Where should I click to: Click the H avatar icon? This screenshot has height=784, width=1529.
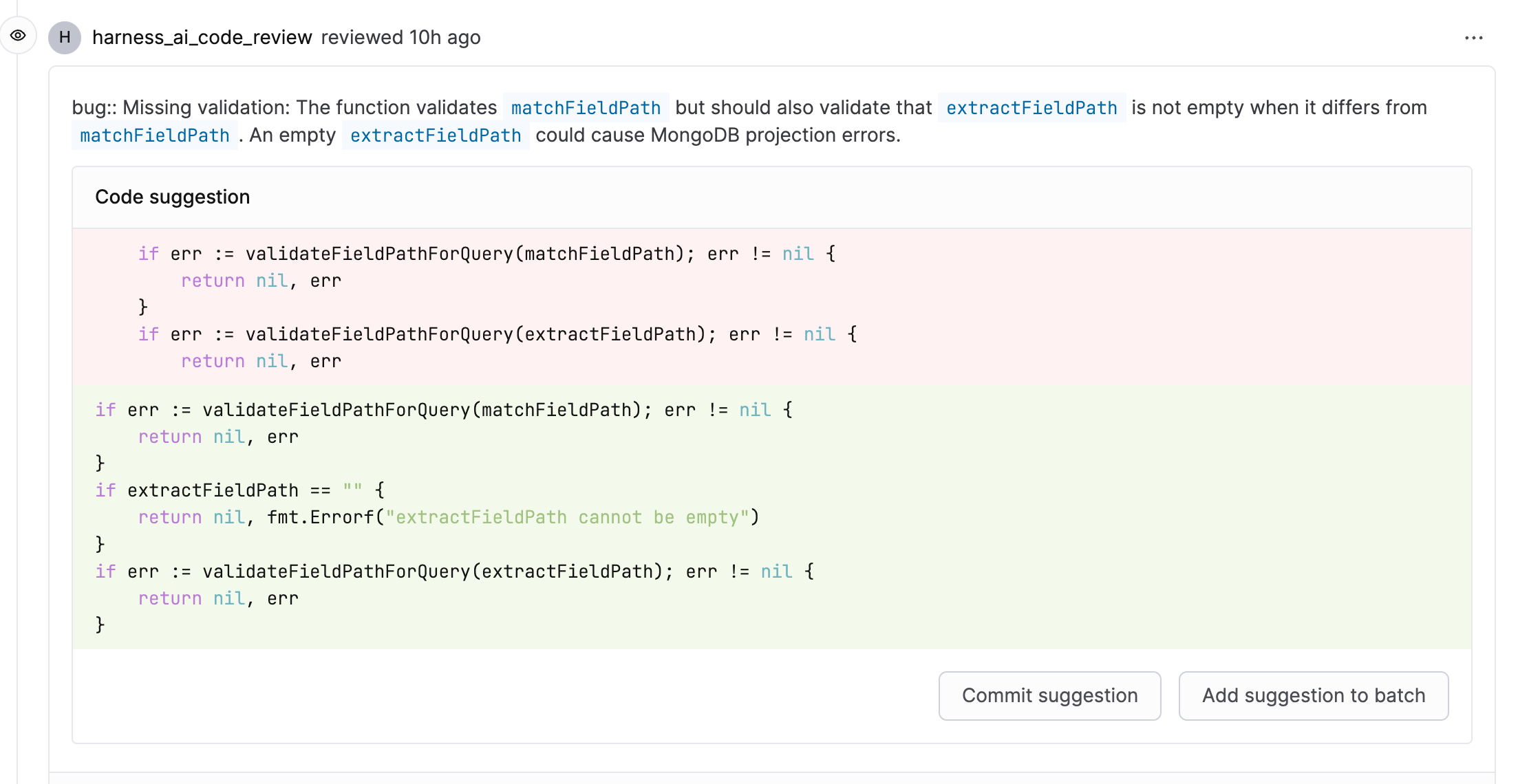point(65,37)
